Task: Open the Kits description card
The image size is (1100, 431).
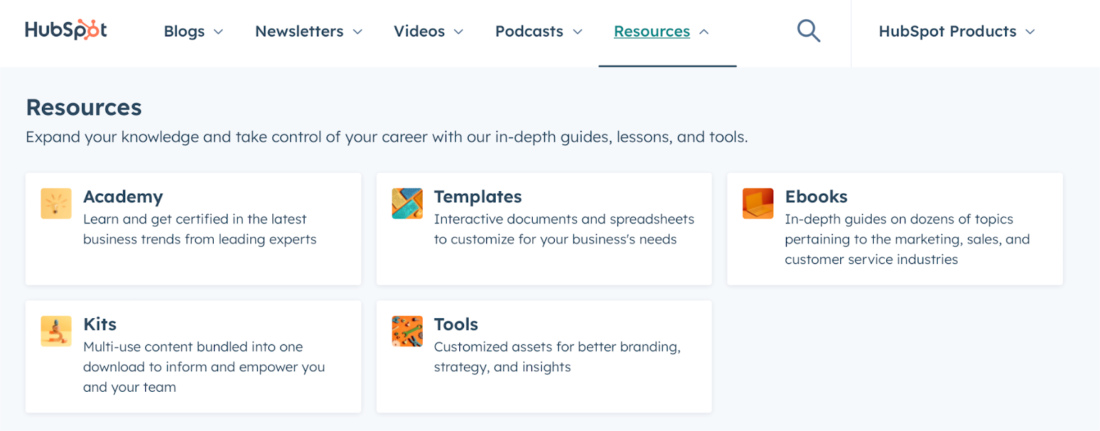Action: point(193,357)
